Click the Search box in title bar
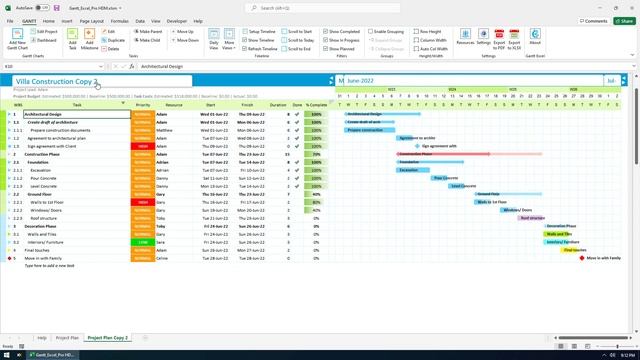The image size is (640, 360). pos(322,8)
